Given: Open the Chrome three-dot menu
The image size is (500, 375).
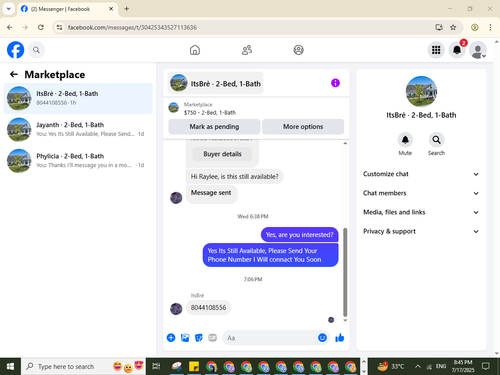Looking at the screenshot, I should point(490,27).
